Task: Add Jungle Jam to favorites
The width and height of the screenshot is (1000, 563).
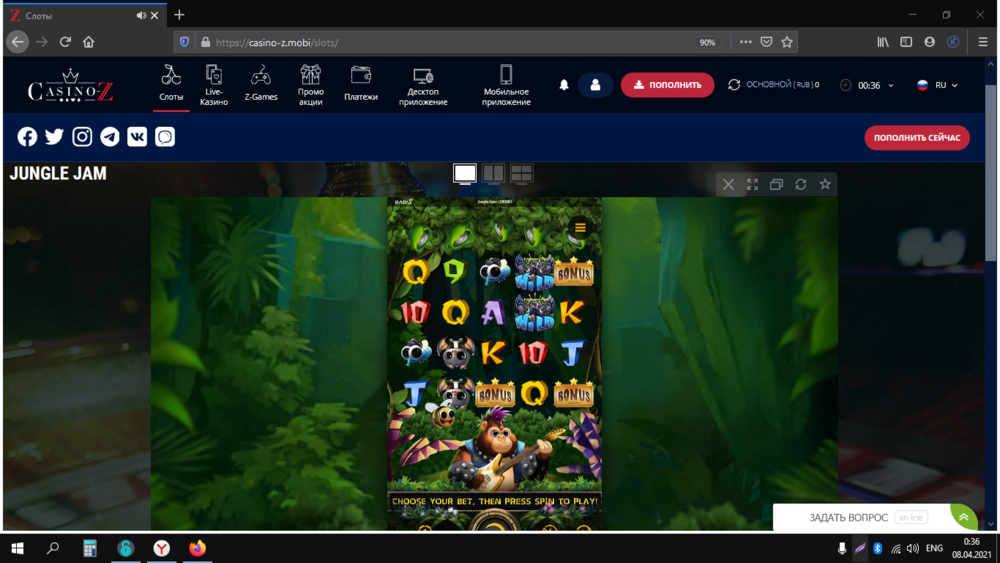Action: [x=825, y=184]
